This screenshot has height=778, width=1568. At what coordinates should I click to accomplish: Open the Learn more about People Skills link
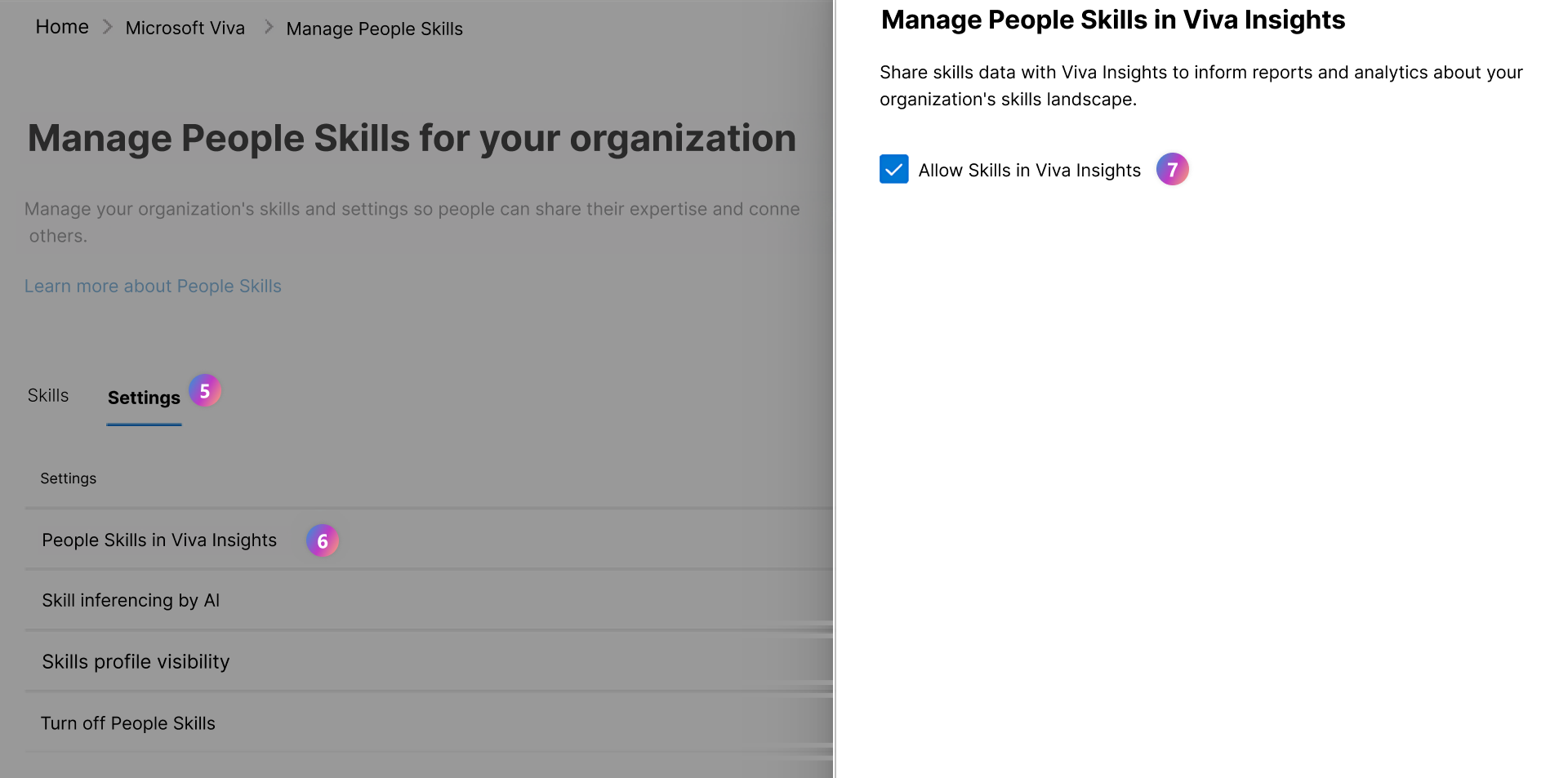tap(153, 286)
